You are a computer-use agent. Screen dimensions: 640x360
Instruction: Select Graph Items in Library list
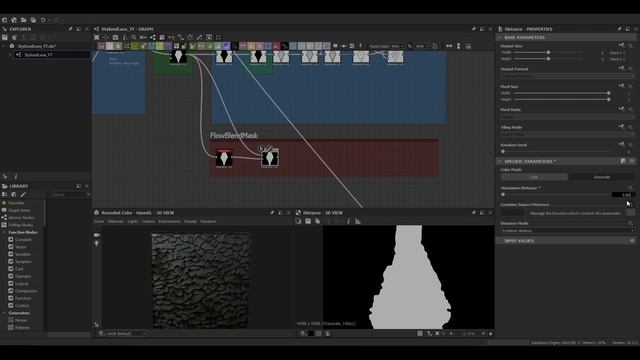tap(19, 210)
